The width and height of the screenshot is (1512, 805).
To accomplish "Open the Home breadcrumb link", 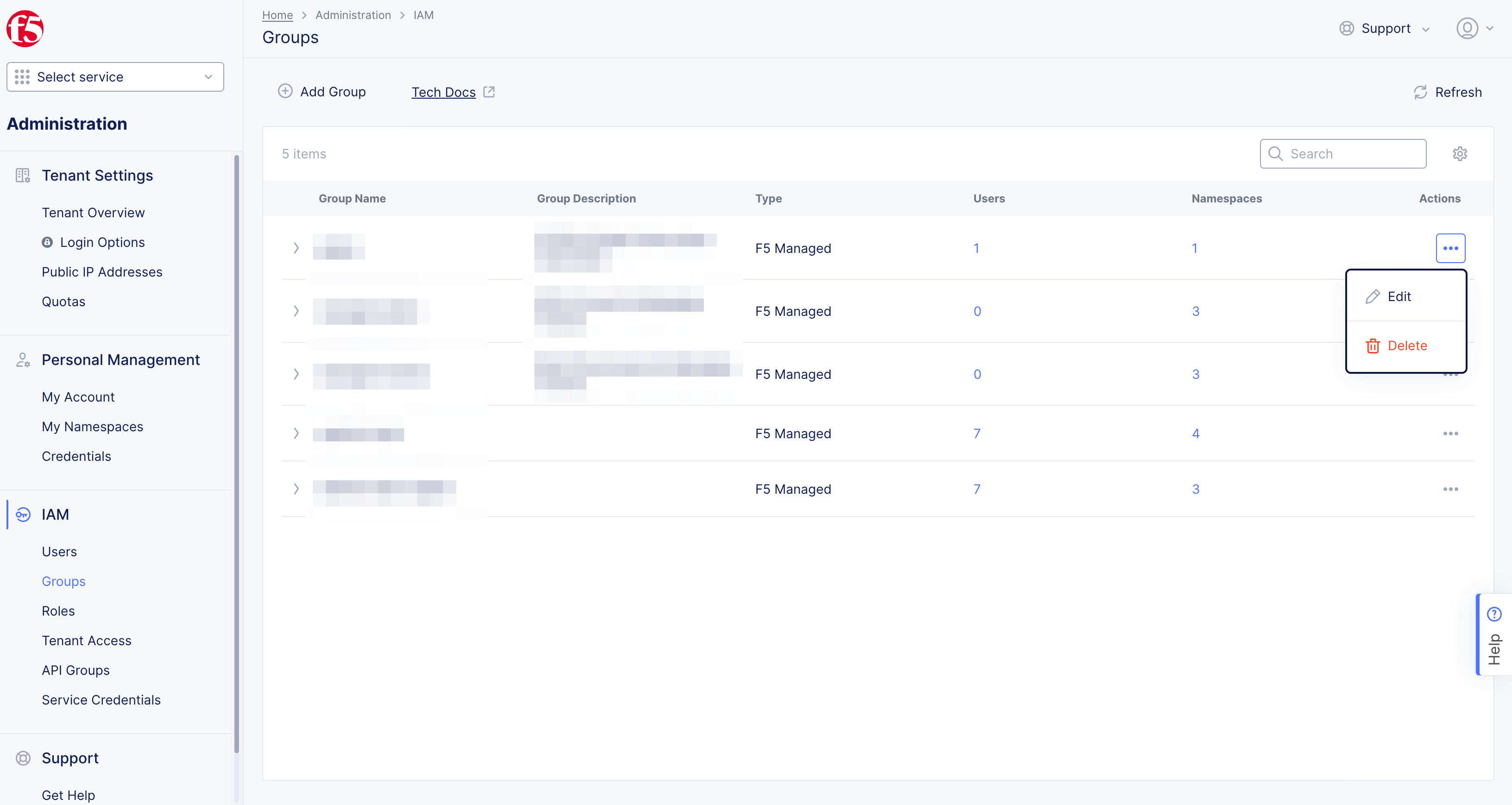I will [277, 15].
